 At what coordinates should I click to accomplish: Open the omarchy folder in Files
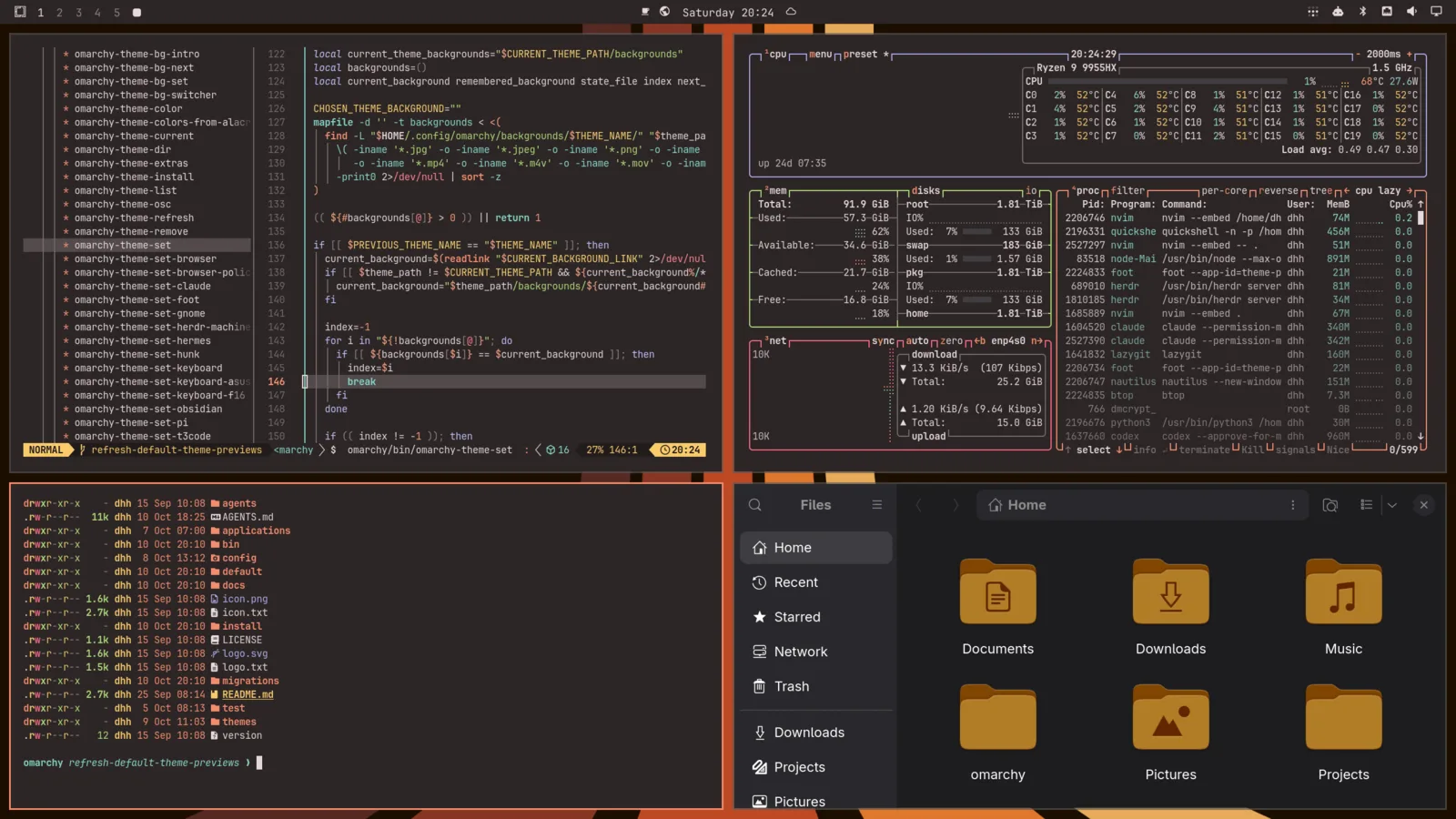pos(998,733)
